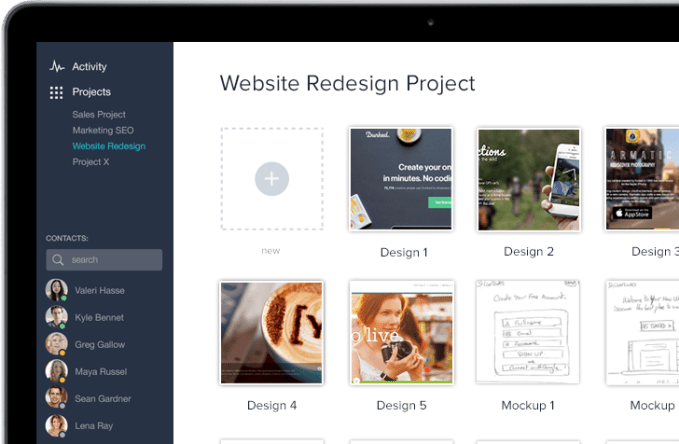Open Valeri Hasse's avatar
This screenshot has width=679, height=444.
(x=56, y=290)
